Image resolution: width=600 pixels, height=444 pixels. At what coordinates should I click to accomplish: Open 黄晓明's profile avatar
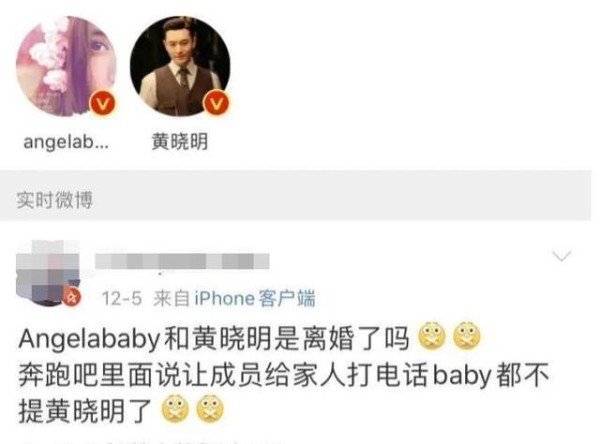(x=180, y=66)
